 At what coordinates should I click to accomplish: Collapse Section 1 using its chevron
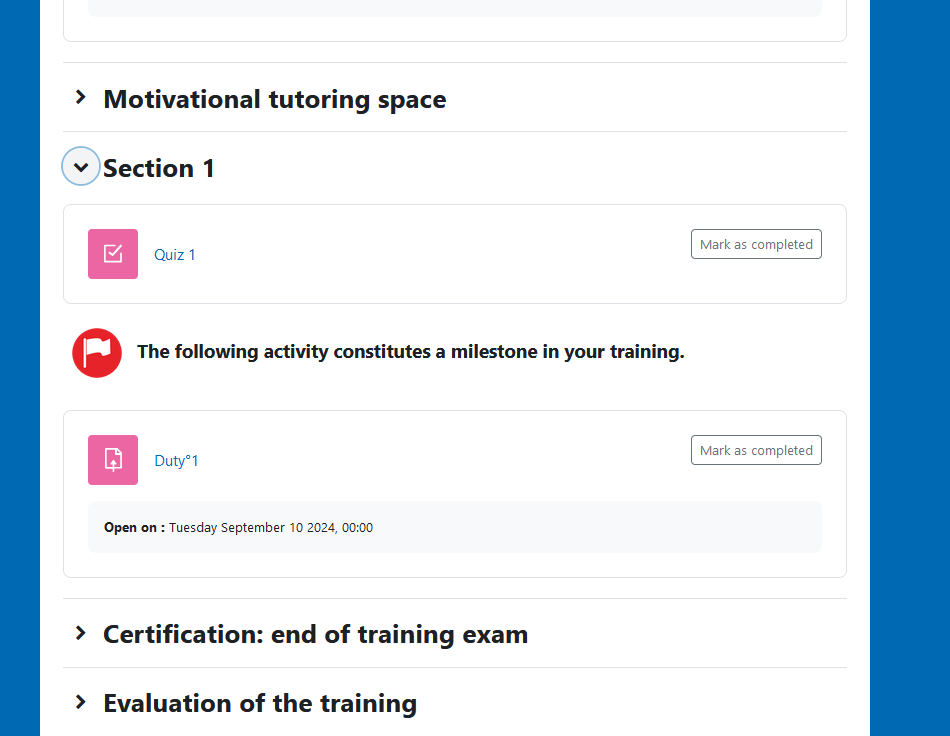(x=81, y=167)
